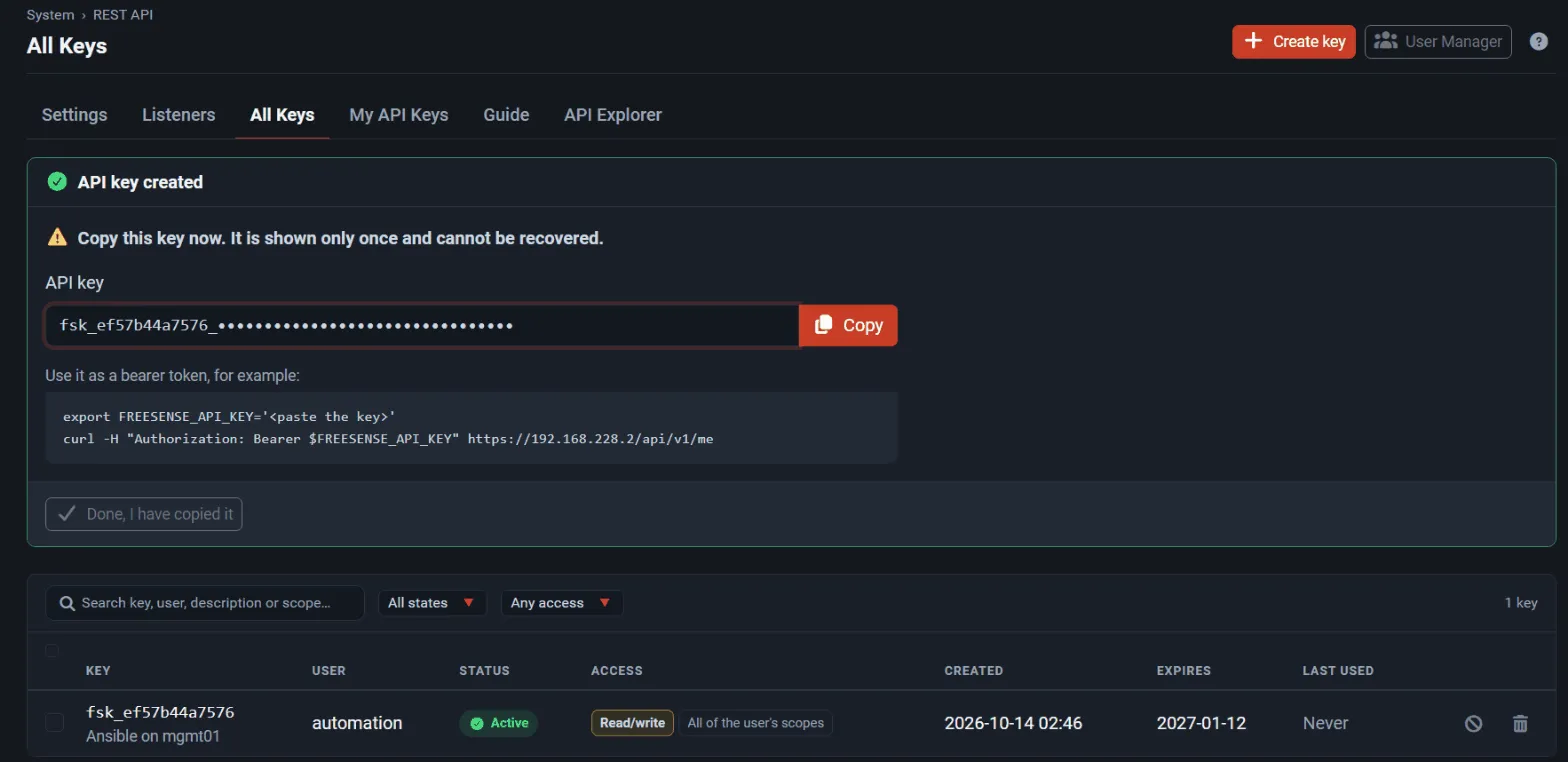
Task: Click the Copy button for the API key
Action: coord(848,325)
